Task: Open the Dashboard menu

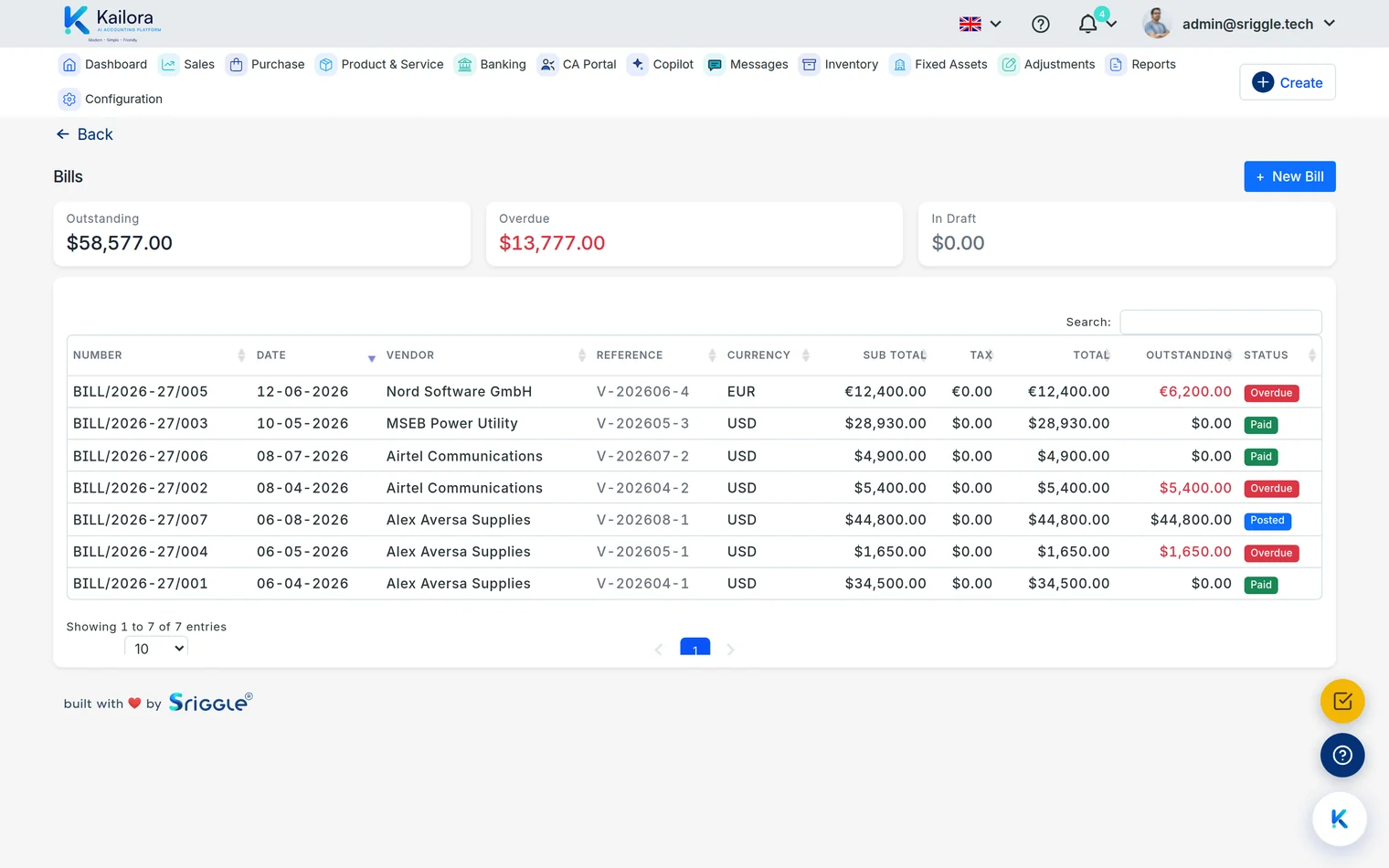Action: pos(103,64)
